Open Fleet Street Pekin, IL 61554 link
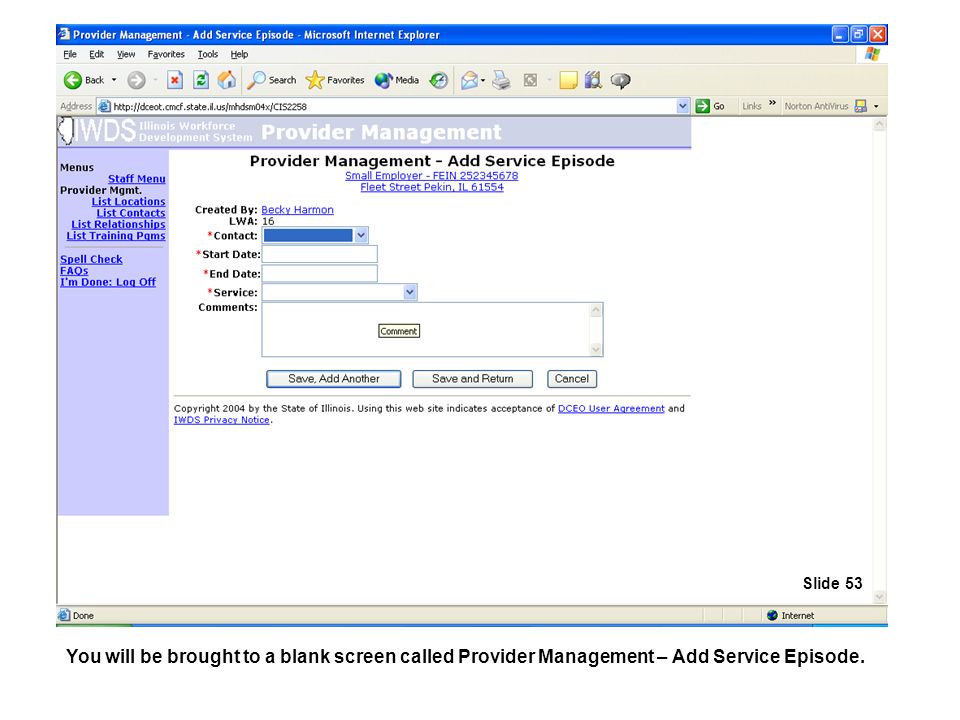Viewport: 960px width, 720px height. pyautogui.click(x=432, y=187)
